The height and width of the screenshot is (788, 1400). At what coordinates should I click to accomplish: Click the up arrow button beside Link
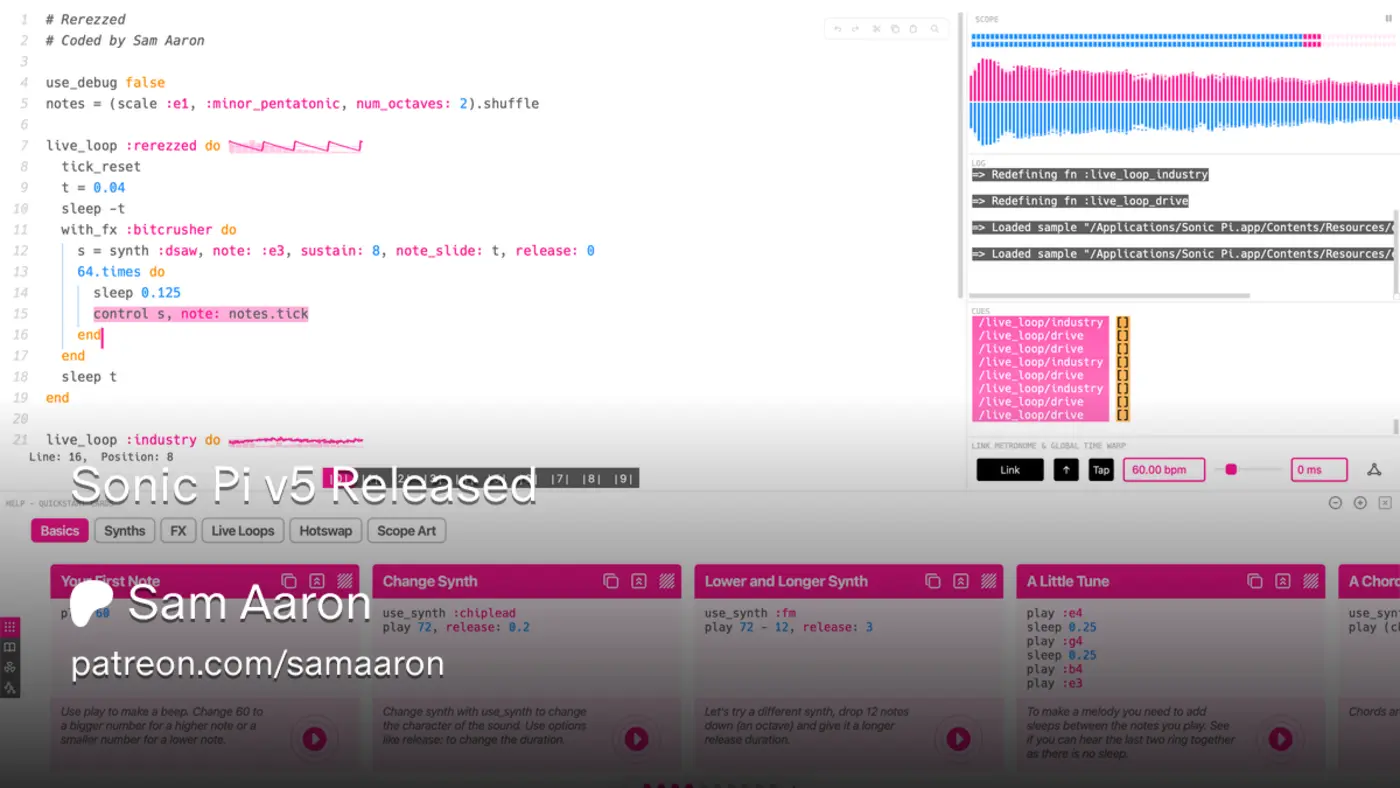[1066, 470]
